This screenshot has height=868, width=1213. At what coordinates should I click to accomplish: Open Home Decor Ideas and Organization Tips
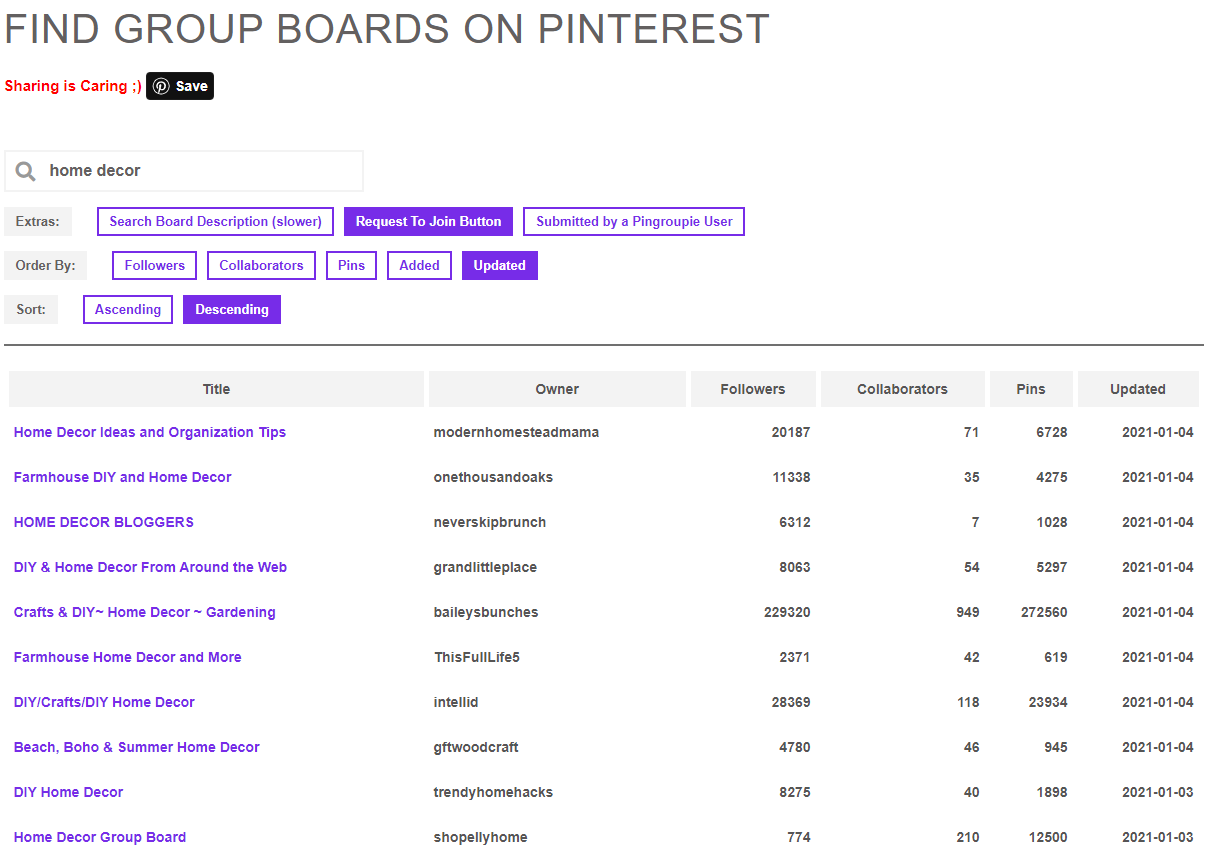click(150, 433)
